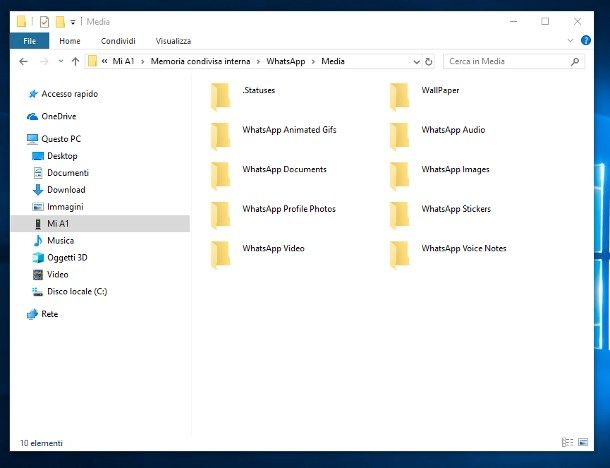Image resolution: width=610 pixels, height=468 pixels.
Task: Select Mi A1 device in sidebar
Action: click(x=100, y=224)
